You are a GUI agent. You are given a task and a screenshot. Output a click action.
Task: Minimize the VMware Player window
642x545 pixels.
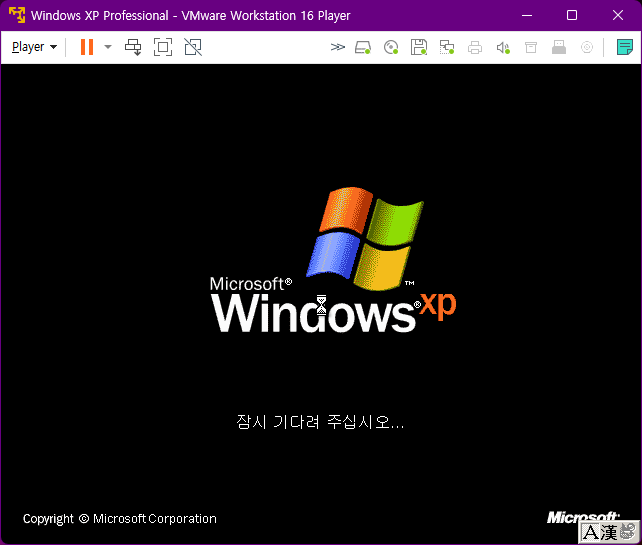point(527,16)
